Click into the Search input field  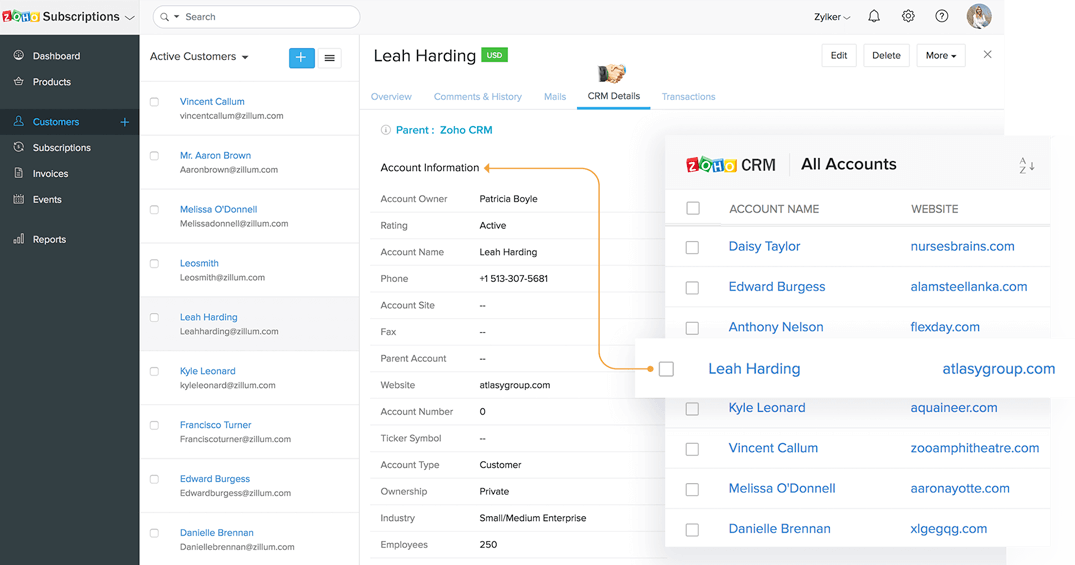coord(265,17)
